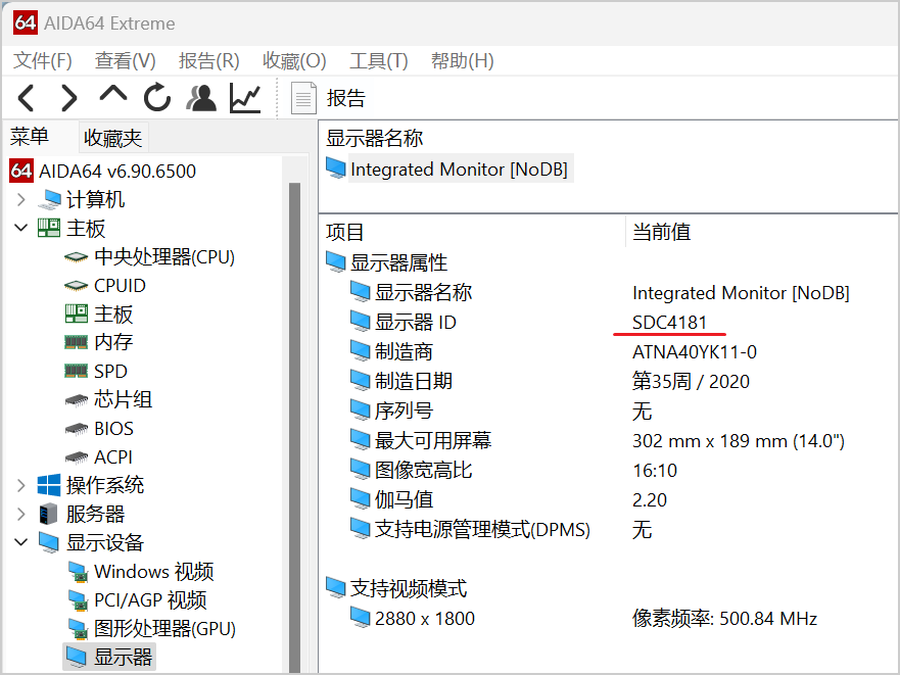This screenshot has width=900, height=675.
Task: Refresh the current page
Action: tap(157, 97)
